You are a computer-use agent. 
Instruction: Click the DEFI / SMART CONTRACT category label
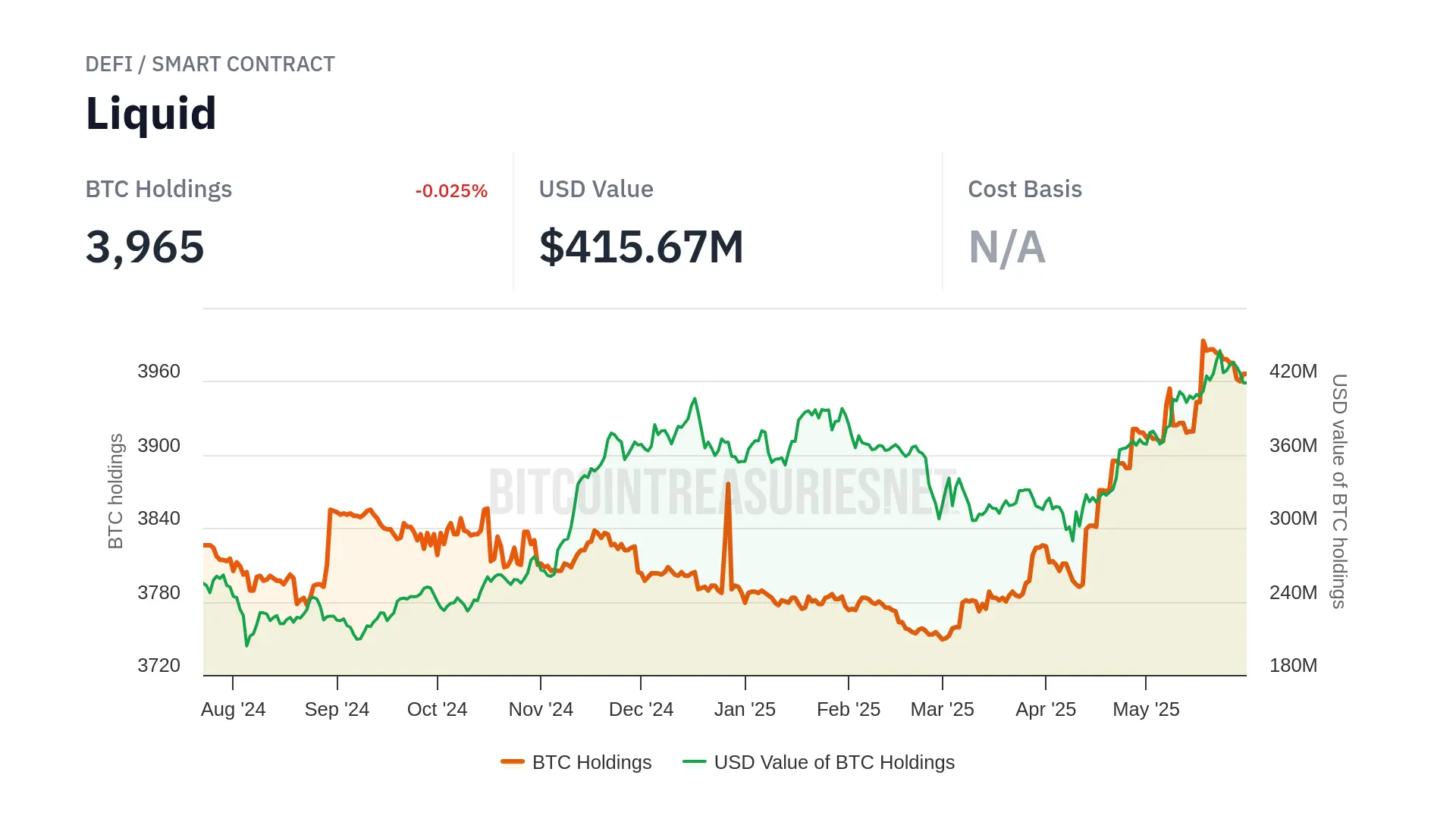coord(210,64)
